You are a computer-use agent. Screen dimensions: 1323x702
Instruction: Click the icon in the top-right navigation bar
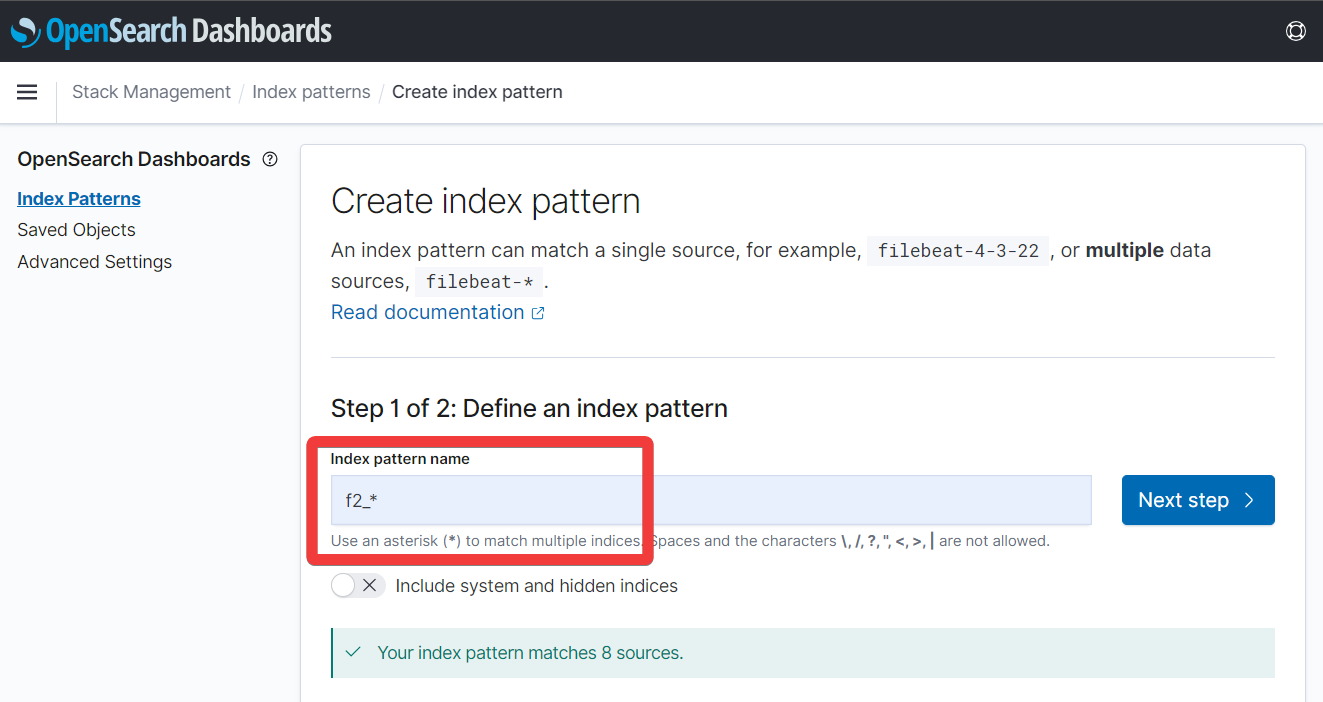(x=1296, y=31)
